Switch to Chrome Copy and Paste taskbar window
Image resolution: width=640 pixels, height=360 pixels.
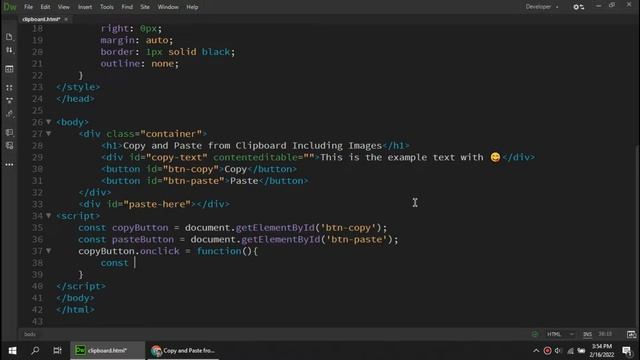click(182, 351)
